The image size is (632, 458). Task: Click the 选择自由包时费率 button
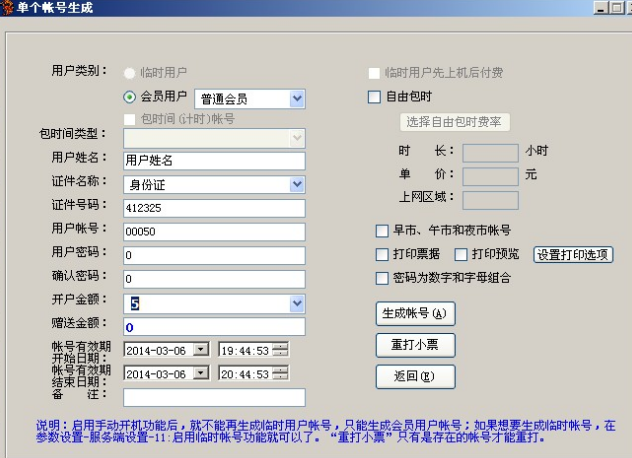click(x=455, y=122)
